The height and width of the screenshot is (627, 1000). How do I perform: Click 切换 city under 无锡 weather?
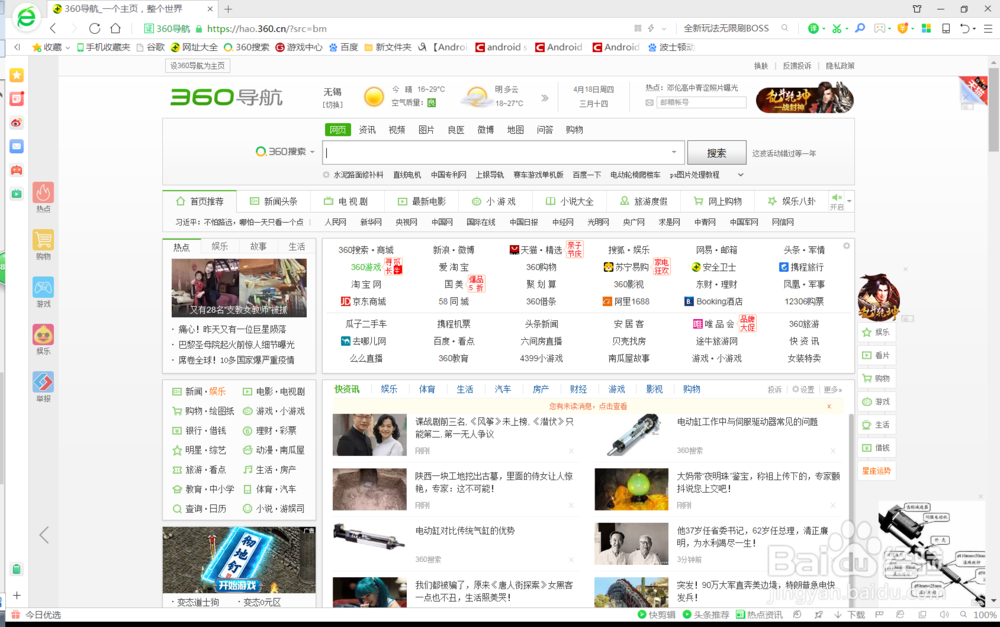click(x=332, y=105)
